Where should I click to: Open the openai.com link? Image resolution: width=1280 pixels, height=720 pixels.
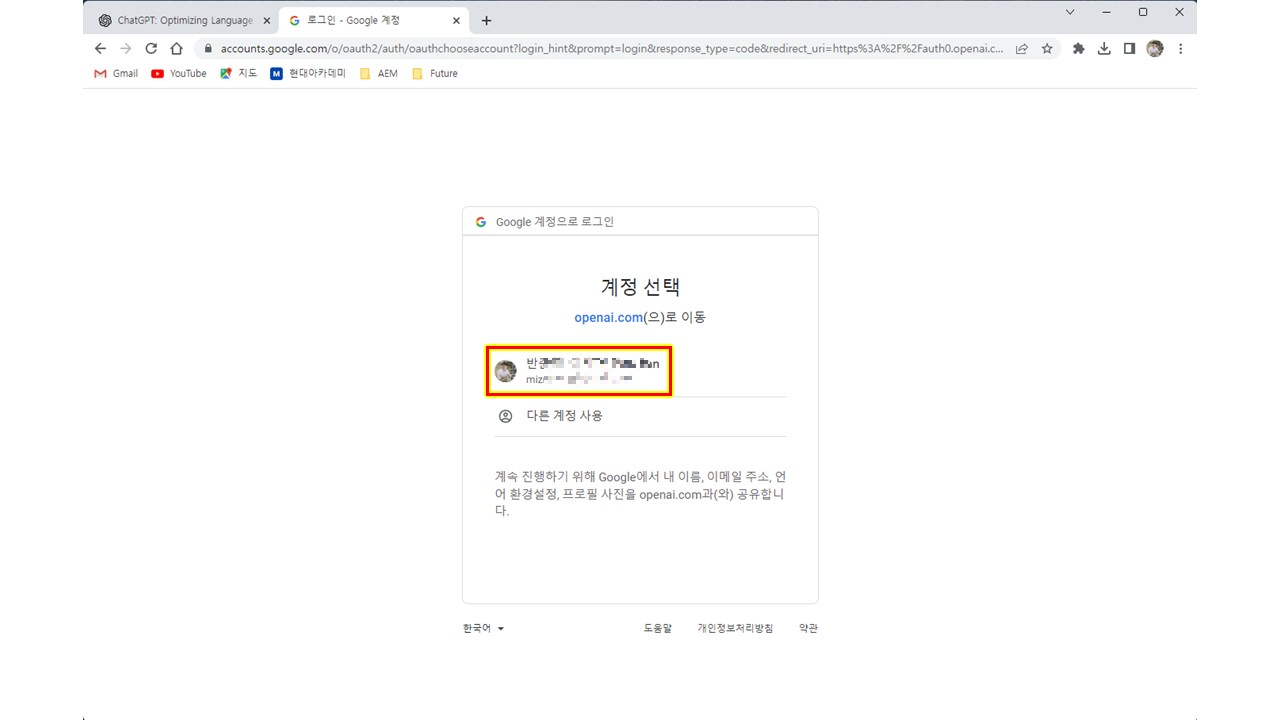coord(608,317)
